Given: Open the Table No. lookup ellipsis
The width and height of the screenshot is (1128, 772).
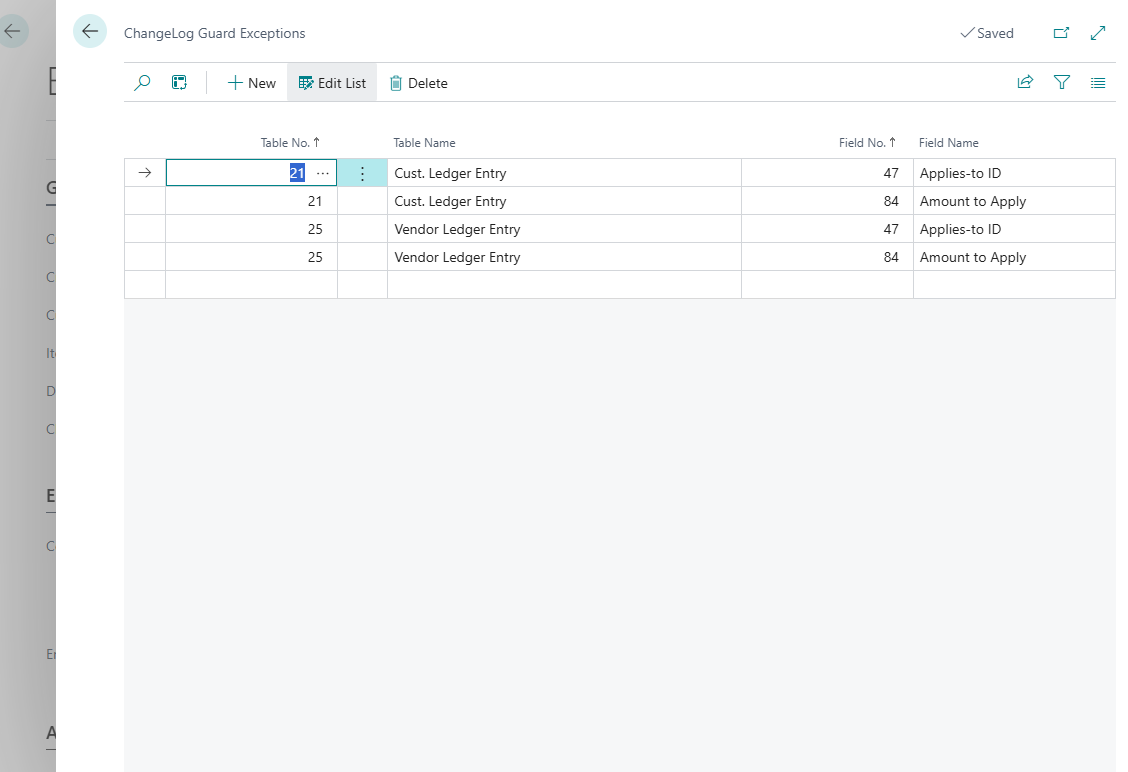Looking at the screenshot, I should [x=323, y=173].
